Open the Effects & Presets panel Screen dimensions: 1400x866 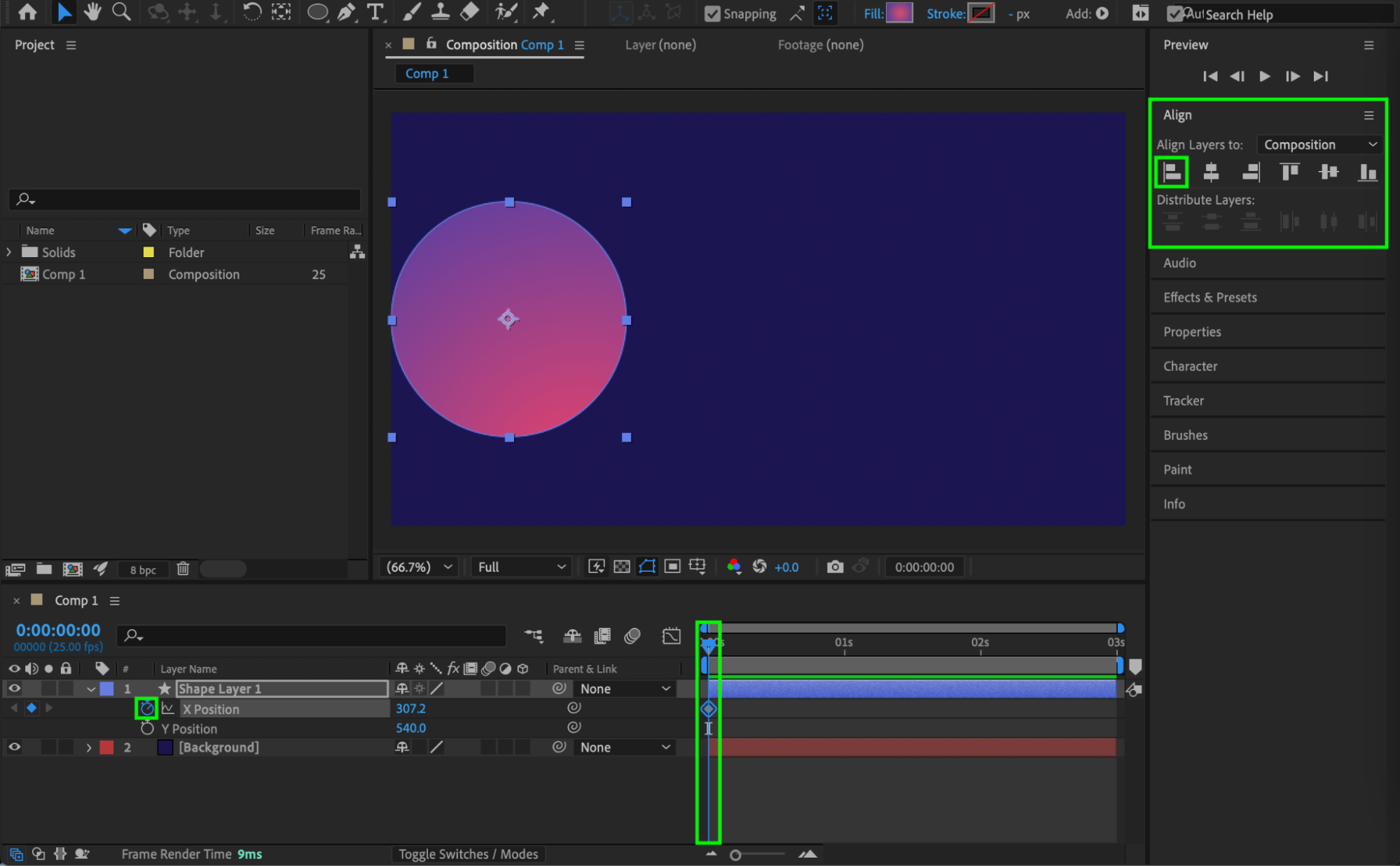tap(1210, 297)
